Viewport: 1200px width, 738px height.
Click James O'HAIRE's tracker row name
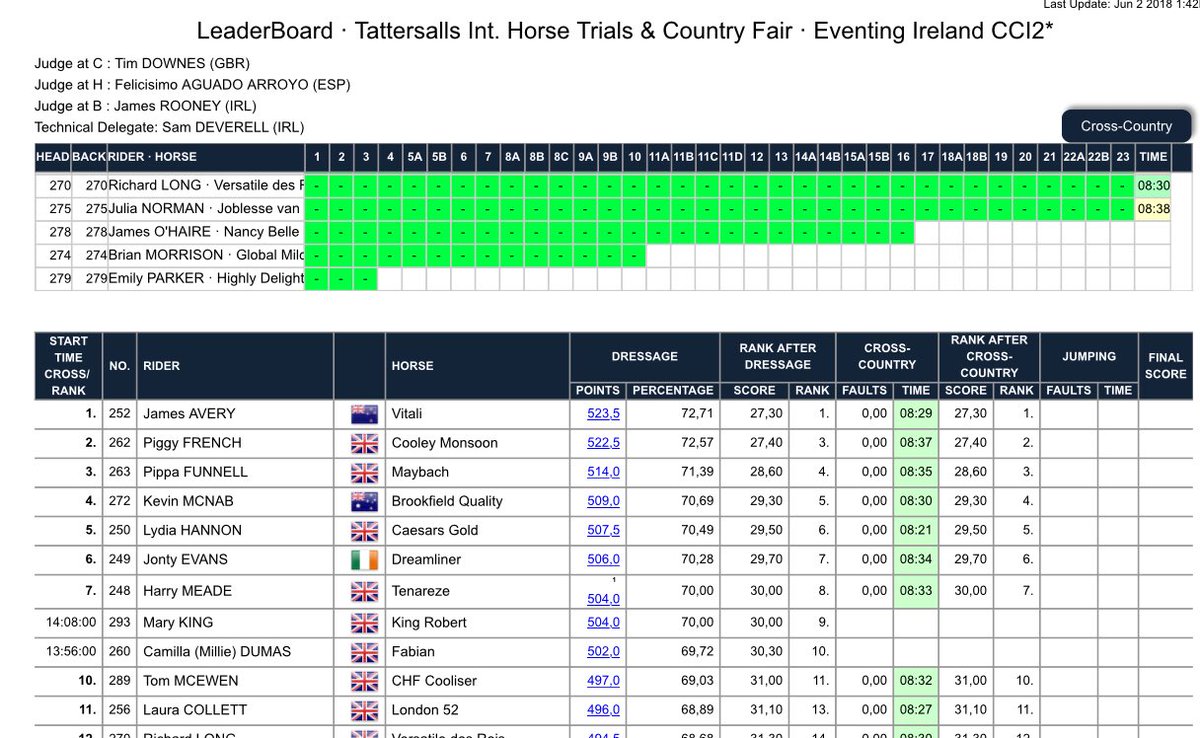(x=206, y=232)
